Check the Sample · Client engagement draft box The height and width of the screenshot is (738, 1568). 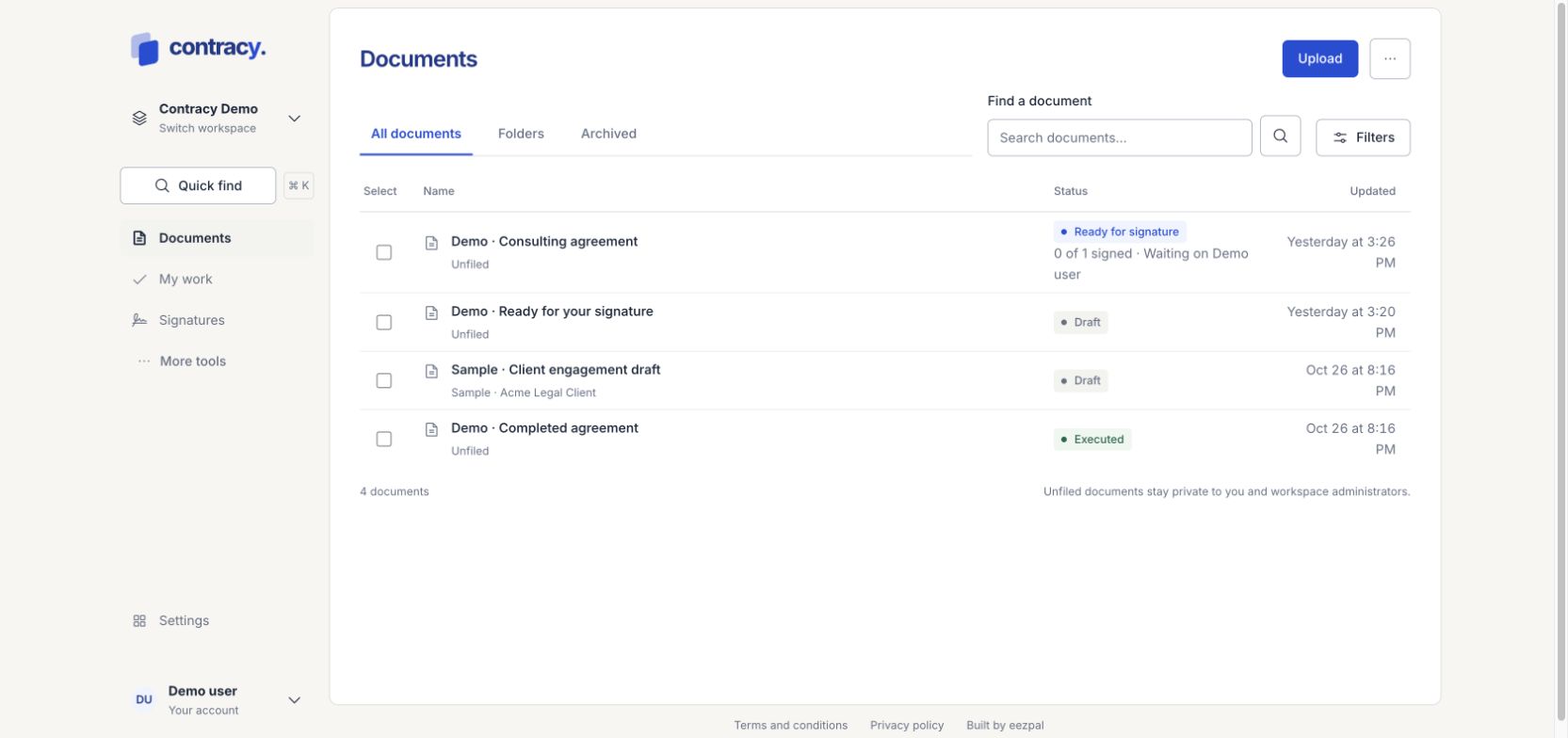(x=383, y=380)
